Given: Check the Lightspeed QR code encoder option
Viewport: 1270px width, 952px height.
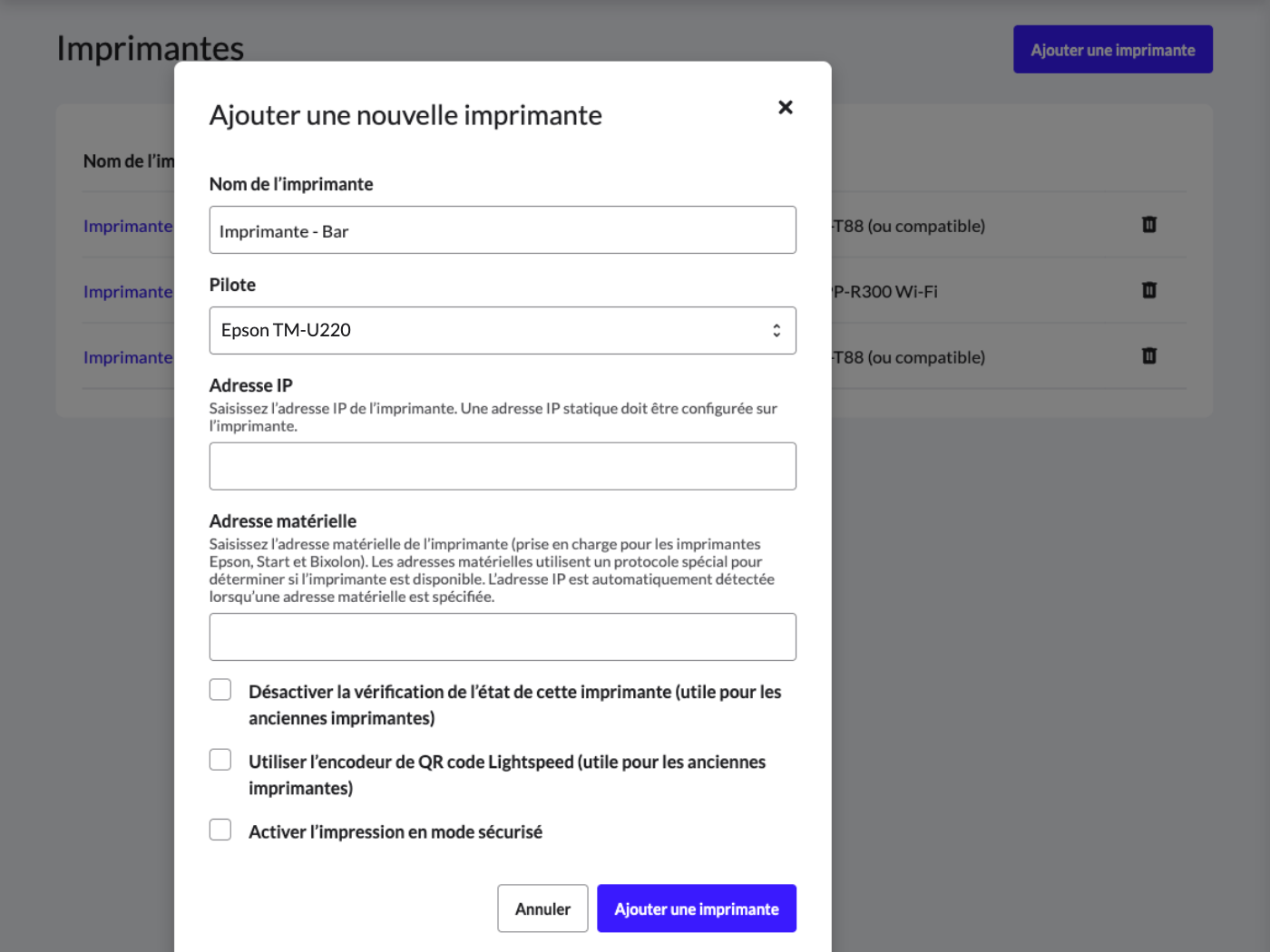Looking at the screenshot, I should click(220, 760).
